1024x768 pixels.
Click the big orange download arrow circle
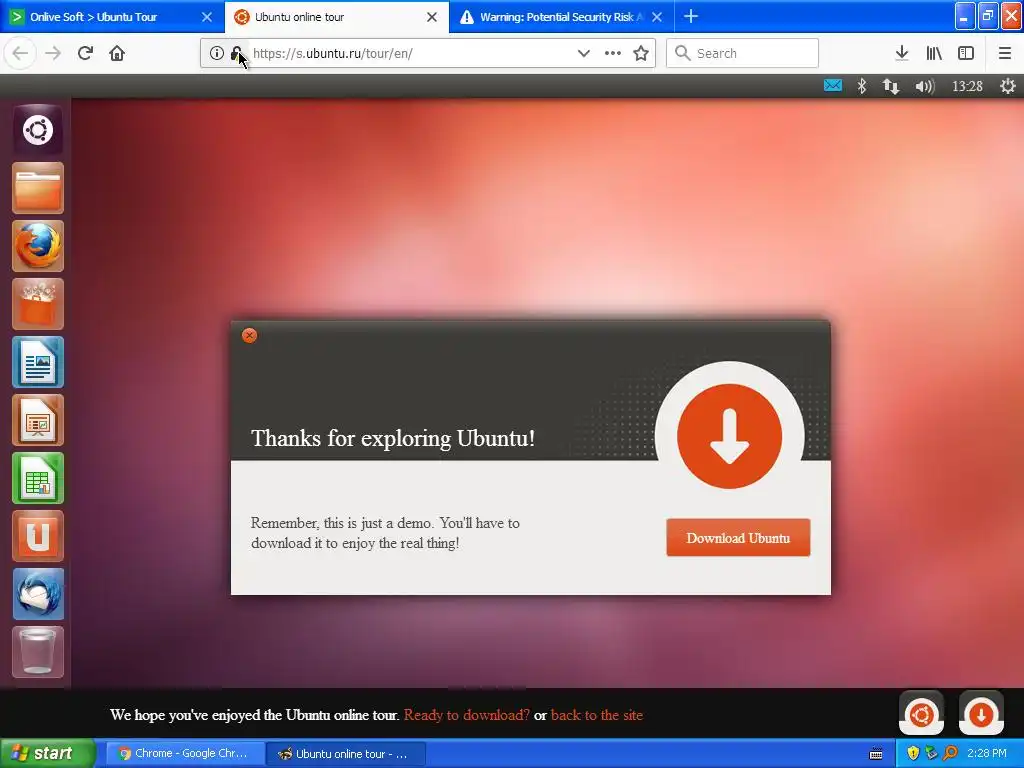pyautogui.click(x=729, y=436)
